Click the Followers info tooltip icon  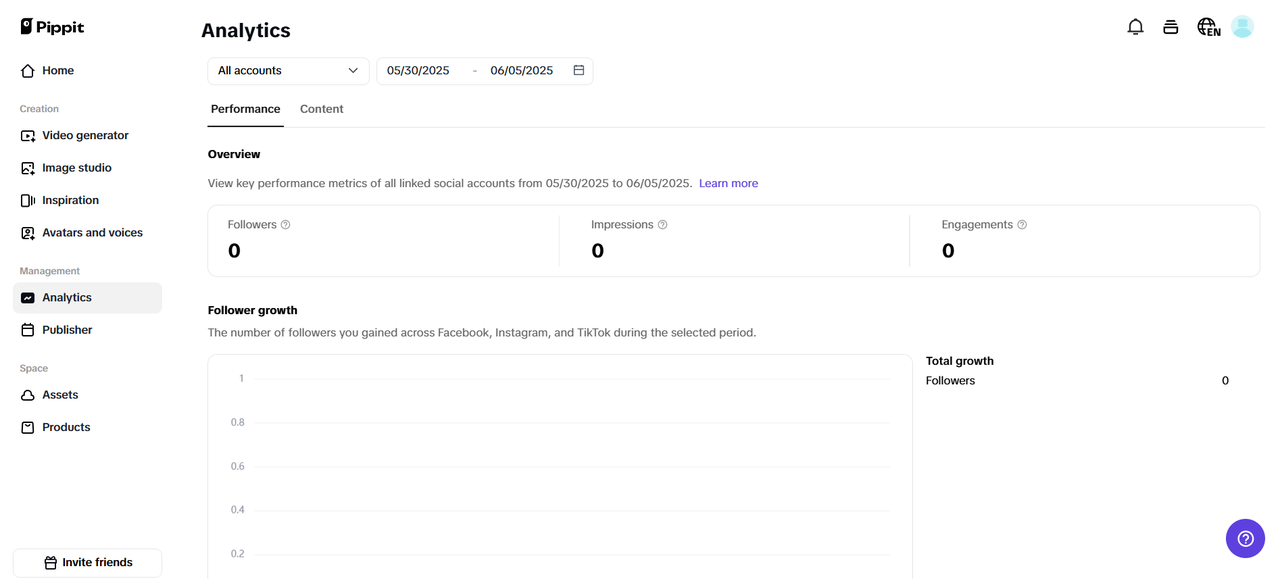(x=286, y=225)
